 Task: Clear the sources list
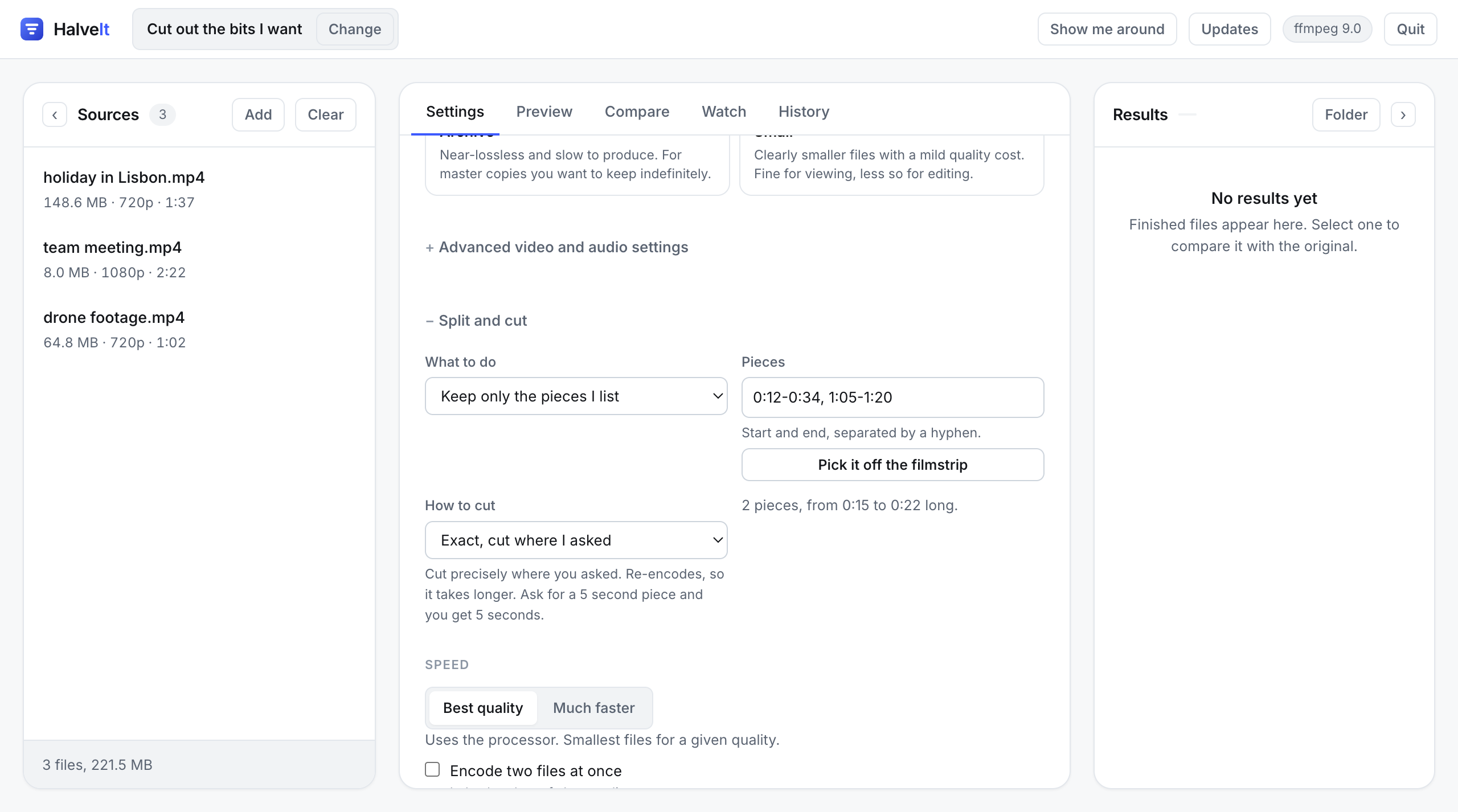325,114
